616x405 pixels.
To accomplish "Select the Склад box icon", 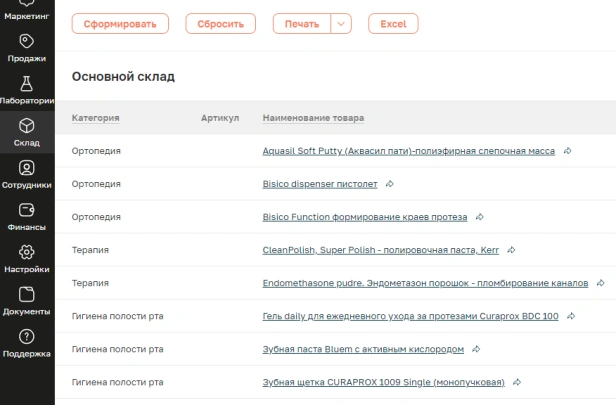I will pyautogui.click(x=27, y=126).
